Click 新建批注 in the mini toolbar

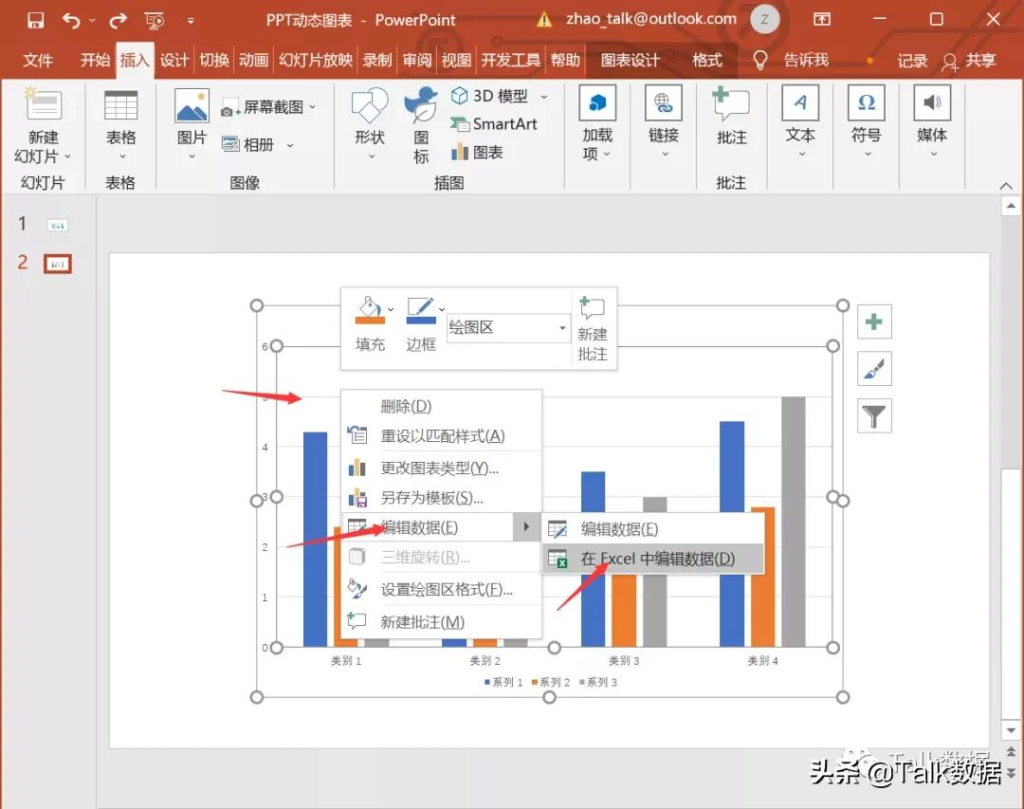point(592,328)
